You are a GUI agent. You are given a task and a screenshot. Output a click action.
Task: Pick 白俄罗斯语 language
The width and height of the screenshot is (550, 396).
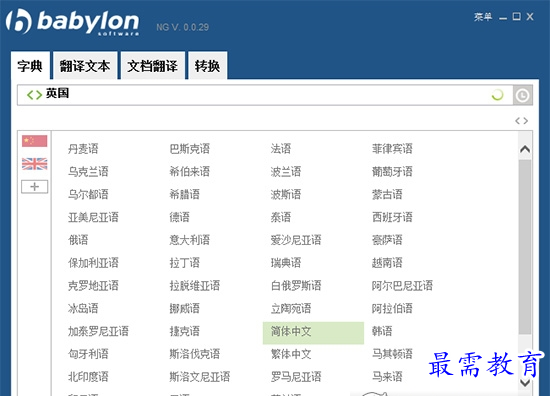pyautogui.click(x=296, y=286)
